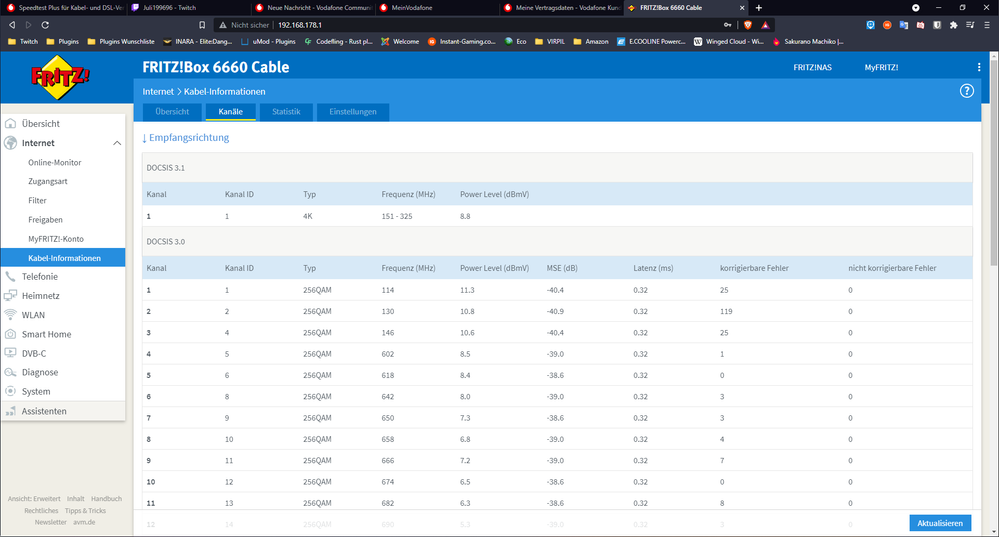999x537 pixels.
Task: Click the Brave rewards triangle icon
Action: tap(765, 25)
